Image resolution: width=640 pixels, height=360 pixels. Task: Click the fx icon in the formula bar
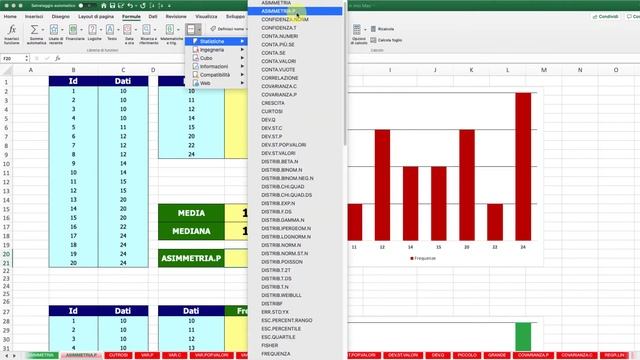(x=58, y=58)
